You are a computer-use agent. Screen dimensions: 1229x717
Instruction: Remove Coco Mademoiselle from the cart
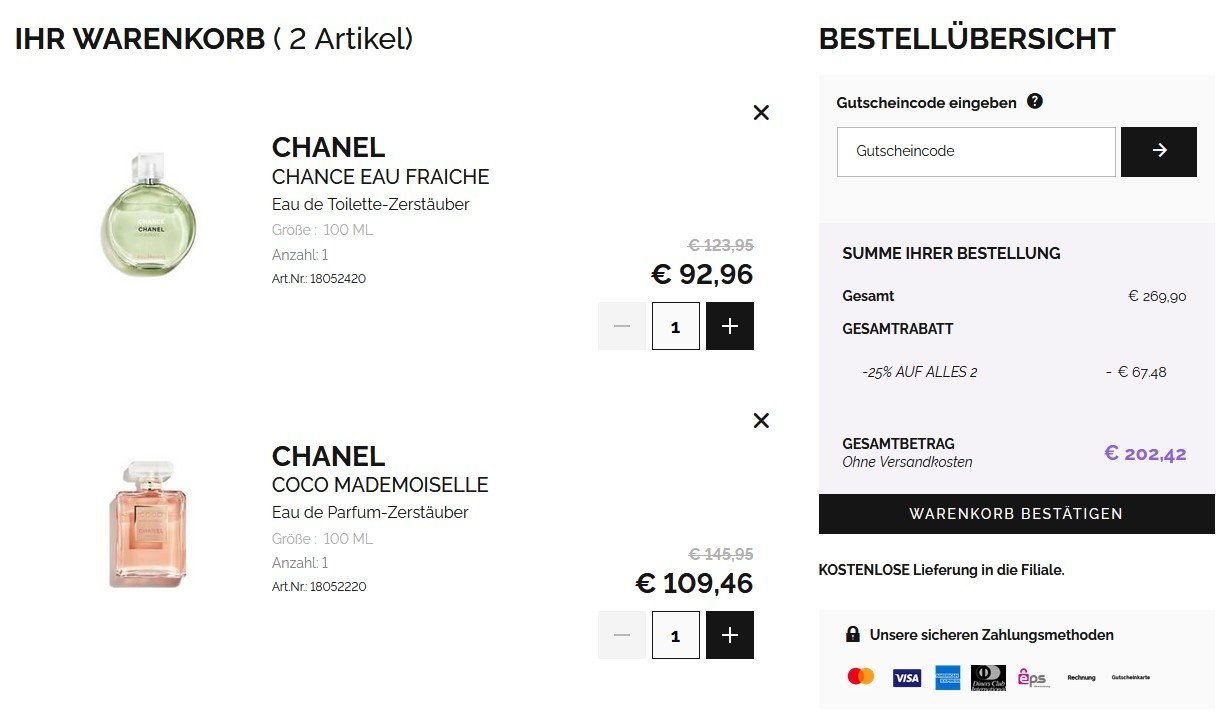tap(761, 421)
